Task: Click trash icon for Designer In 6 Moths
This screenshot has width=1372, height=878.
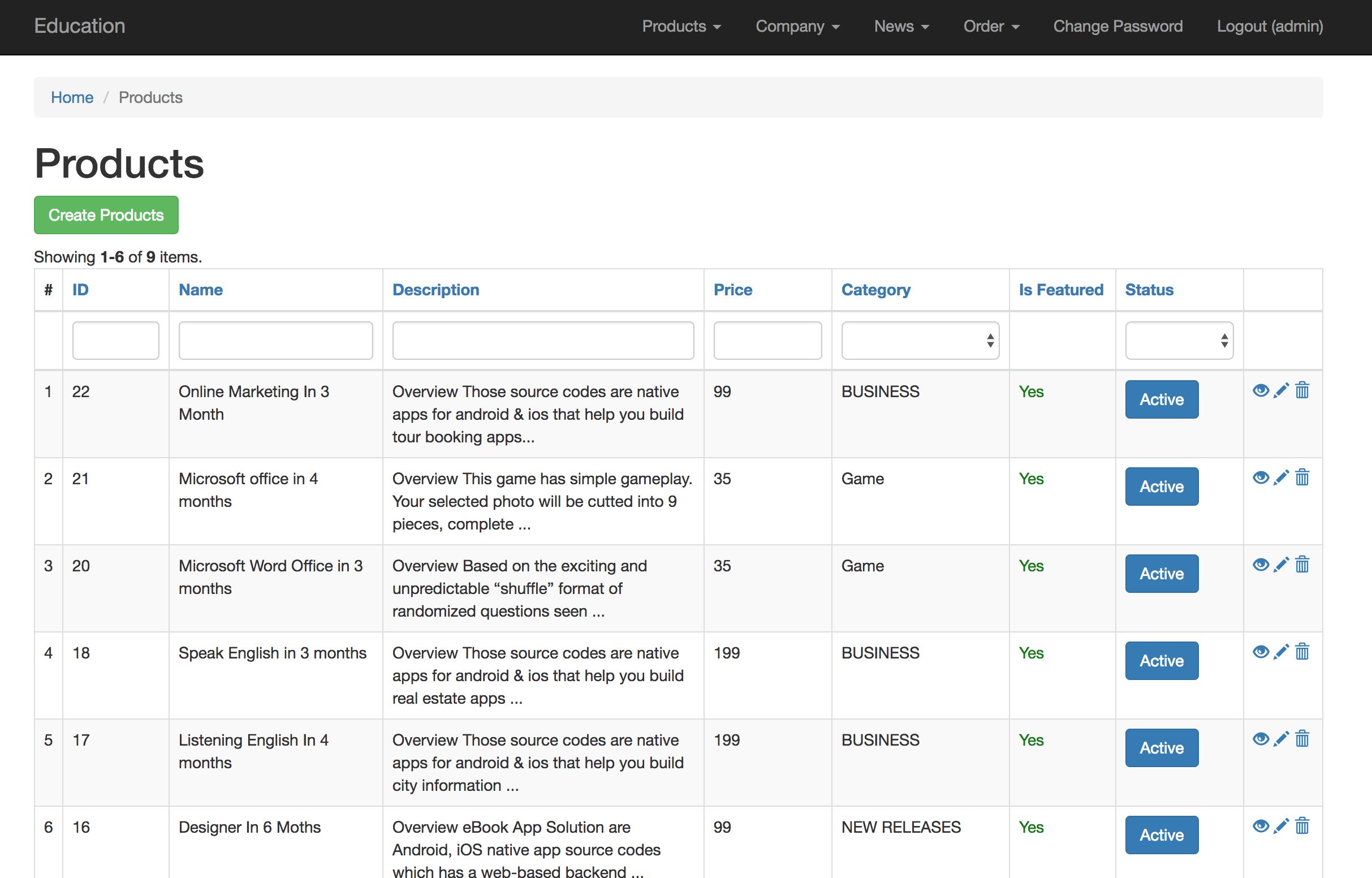Action: coord(1302,826)
